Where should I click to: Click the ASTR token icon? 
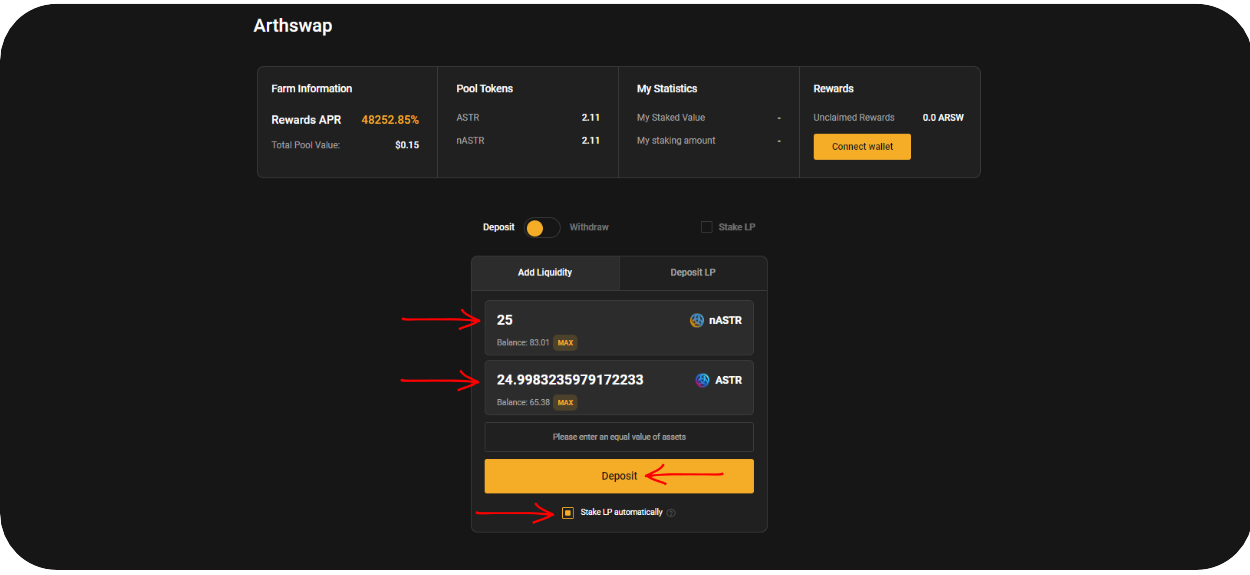click(x=702, y=381)
